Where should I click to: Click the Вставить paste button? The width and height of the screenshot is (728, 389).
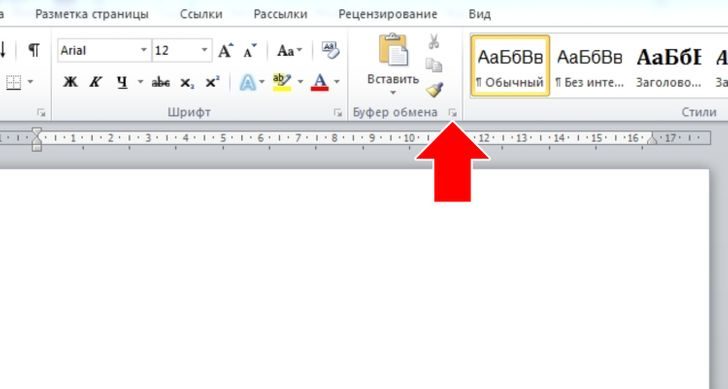coord(393,64)
